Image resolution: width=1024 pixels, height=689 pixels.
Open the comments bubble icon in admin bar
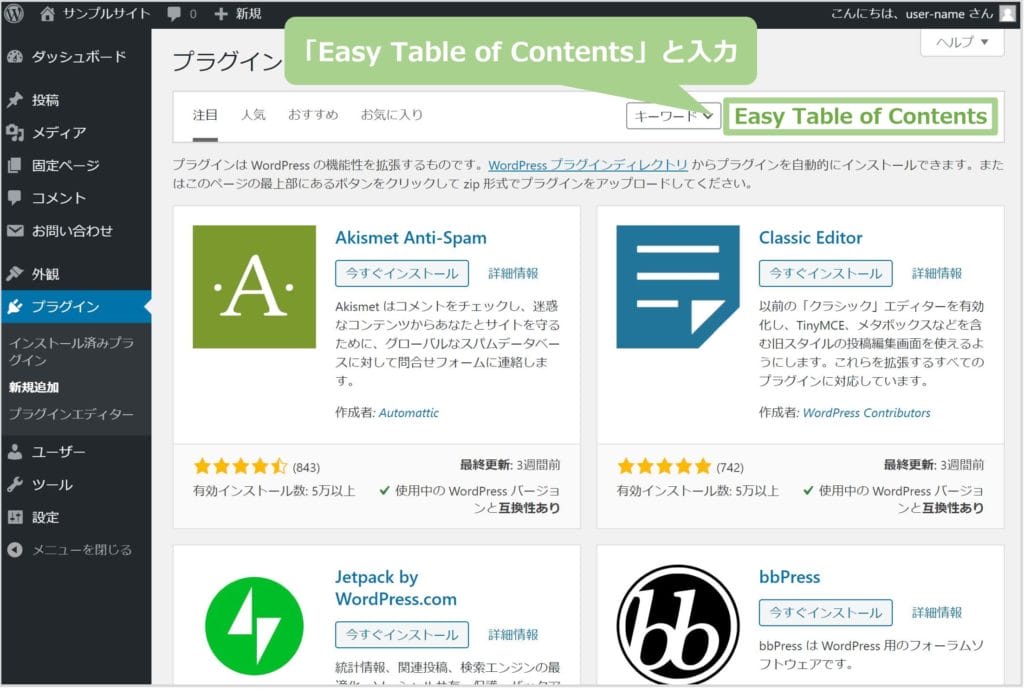tap(175, 14)
